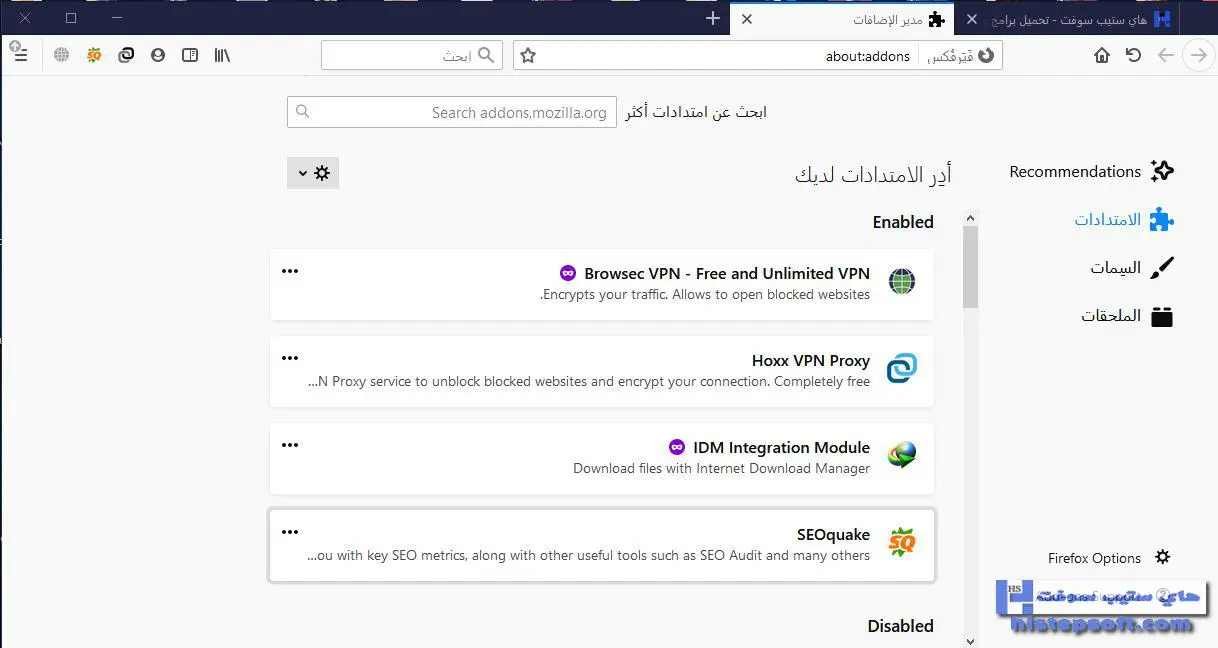Click the scrollbar down arrow
This screenshot has height=648, width=1218.
pyautogui.click(x=970, y=641)
